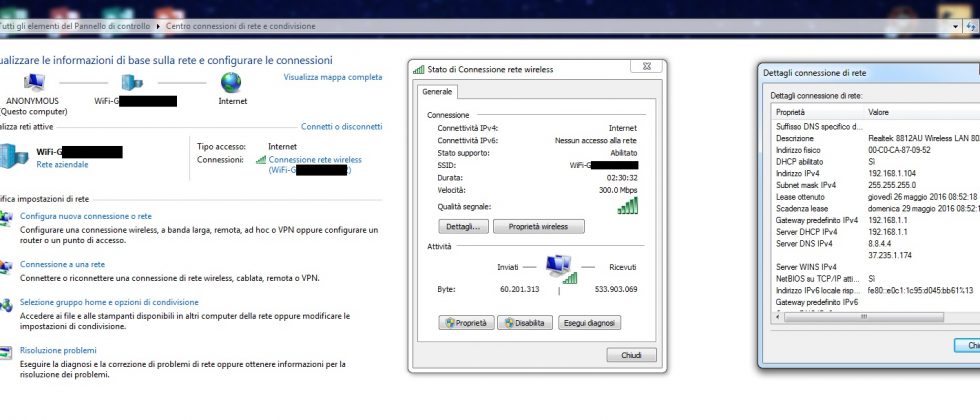The height and width of the screenshot is (420, 980).
Task: Go to Tutti gli elementi del Pannello di controllo breadcrumb
Action: (75, 26)
